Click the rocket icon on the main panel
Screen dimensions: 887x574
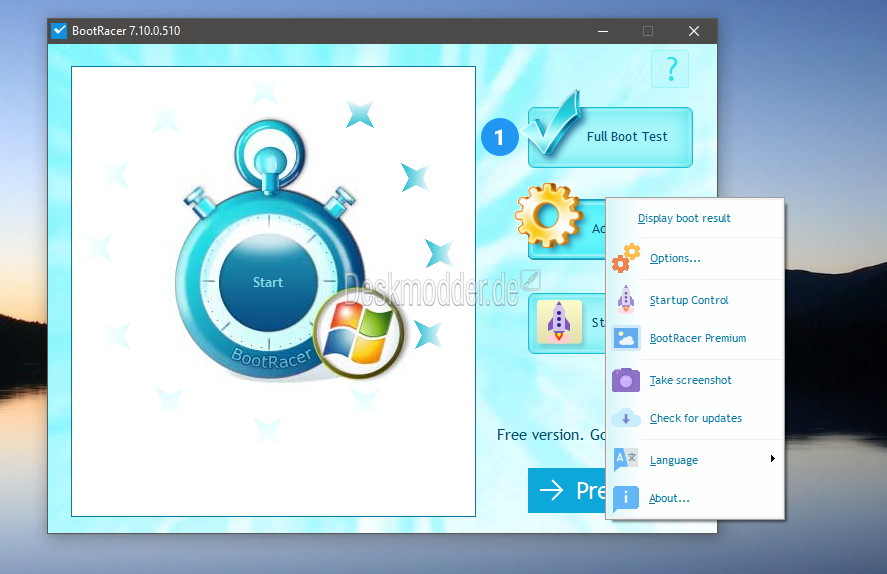coord(559,322)
